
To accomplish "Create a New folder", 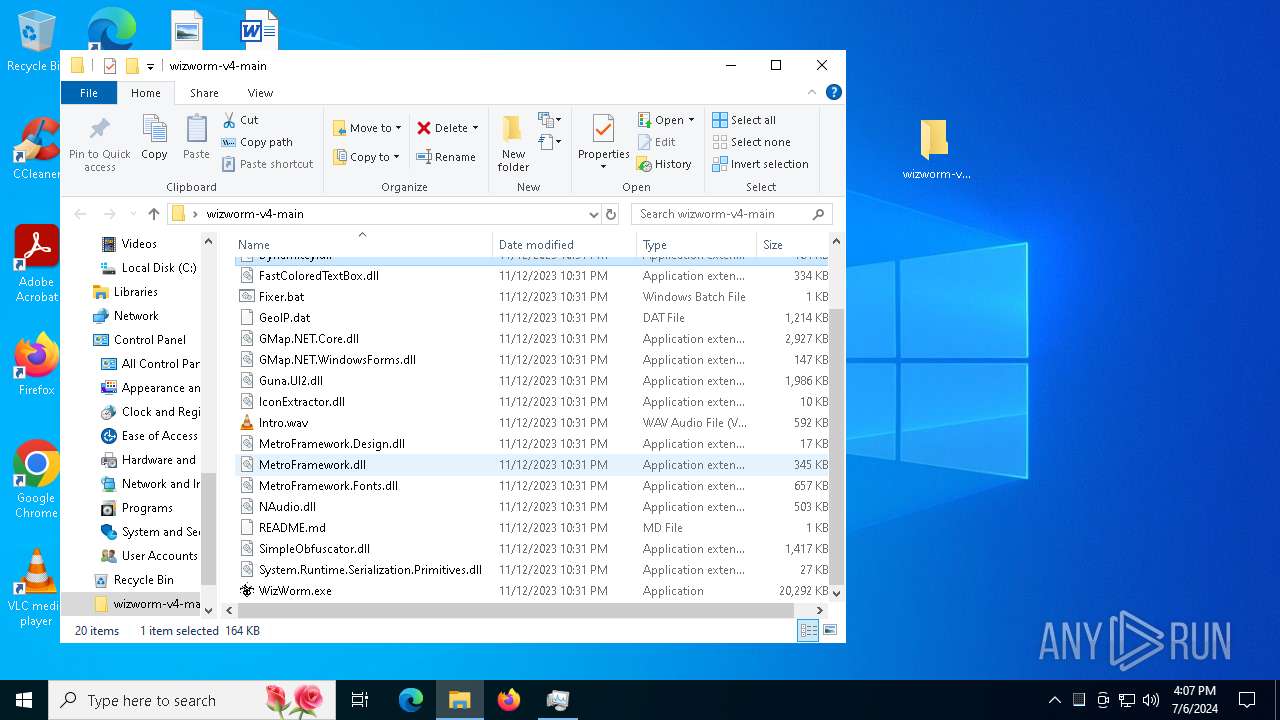I will [513, 143].
